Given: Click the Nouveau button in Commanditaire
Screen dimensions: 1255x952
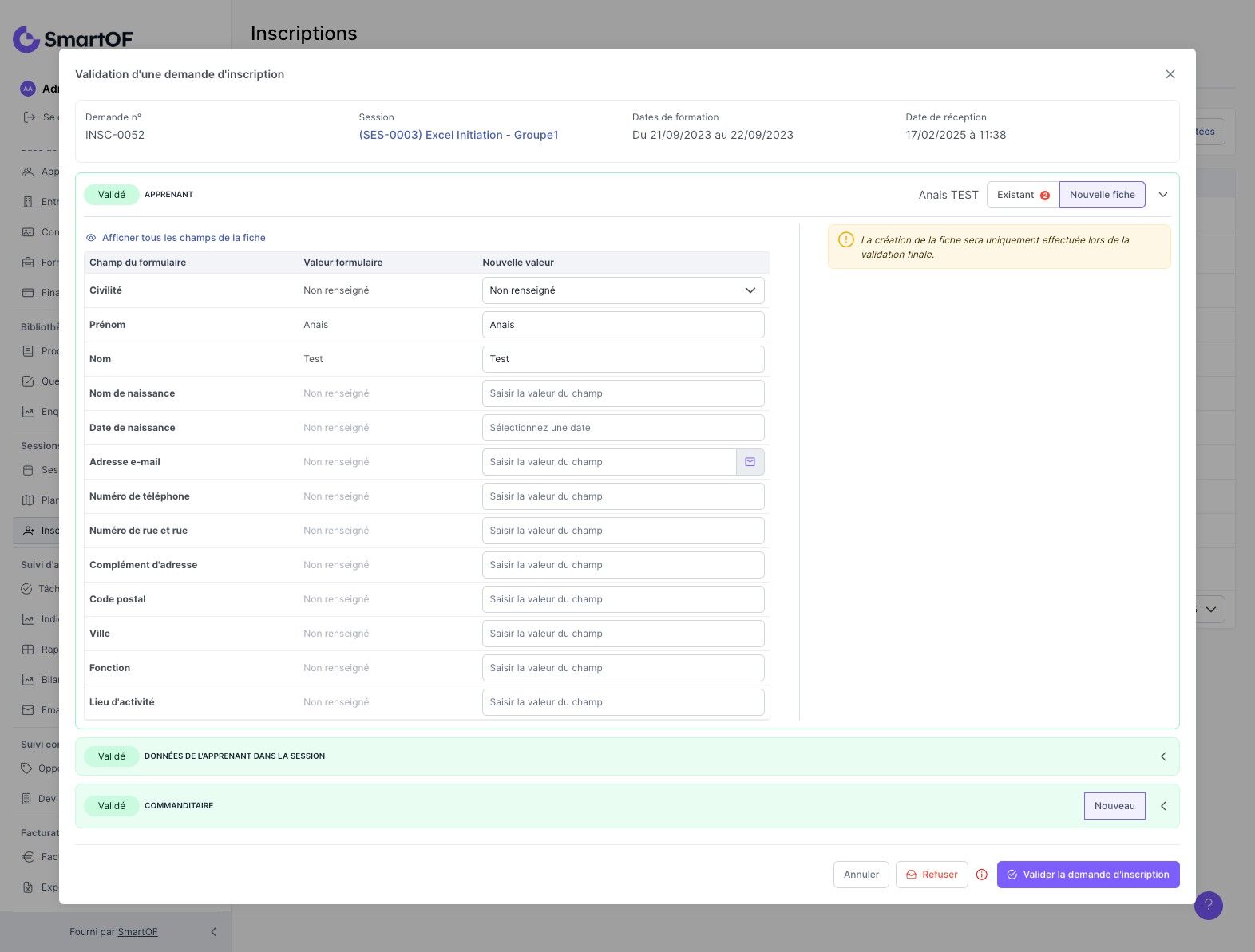Looking at the screenshot, I should pos(1114,806).
